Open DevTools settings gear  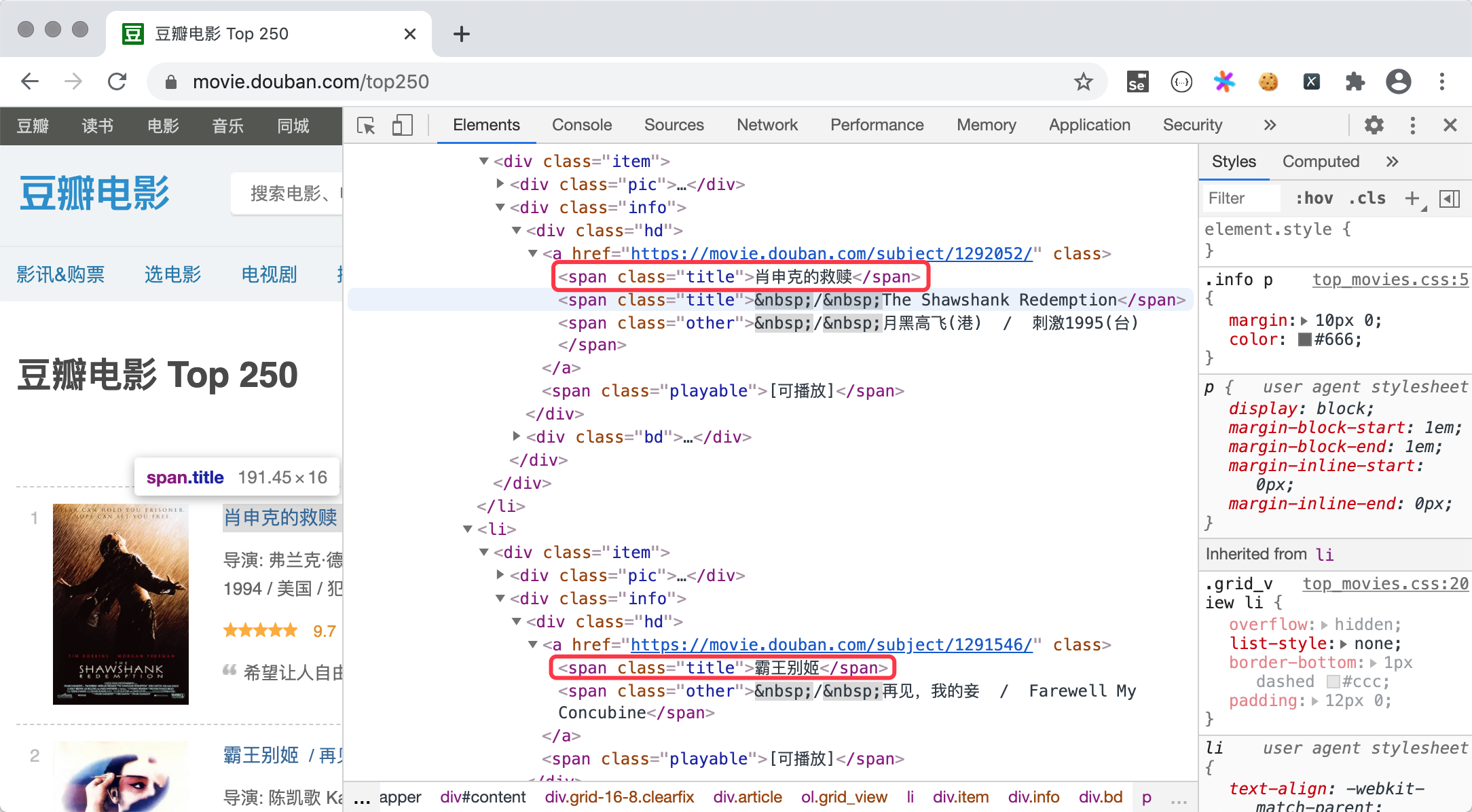[x=1374, y=125]
